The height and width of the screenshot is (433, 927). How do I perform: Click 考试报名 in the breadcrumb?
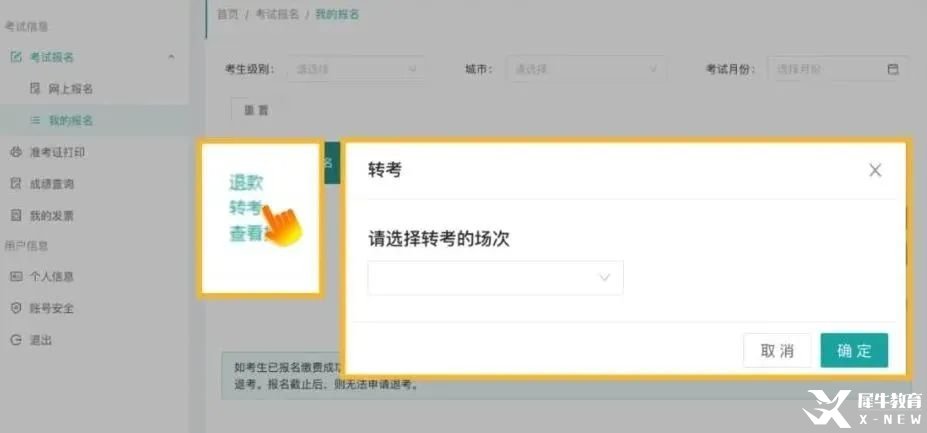277,15
